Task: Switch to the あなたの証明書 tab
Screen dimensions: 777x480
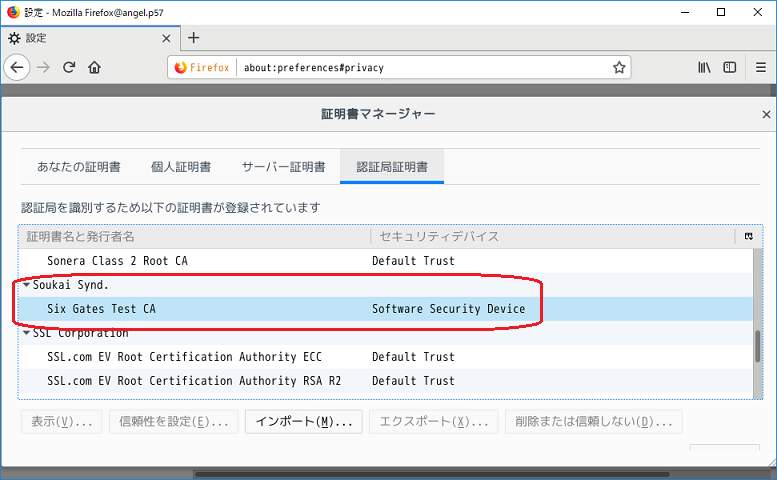Action: point(79,167)
